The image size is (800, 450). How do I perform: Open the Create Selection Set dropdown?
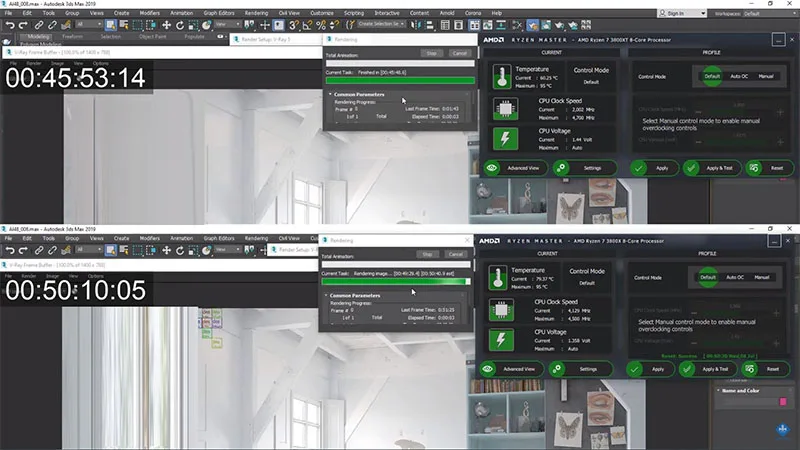click(x=381, y=24)
